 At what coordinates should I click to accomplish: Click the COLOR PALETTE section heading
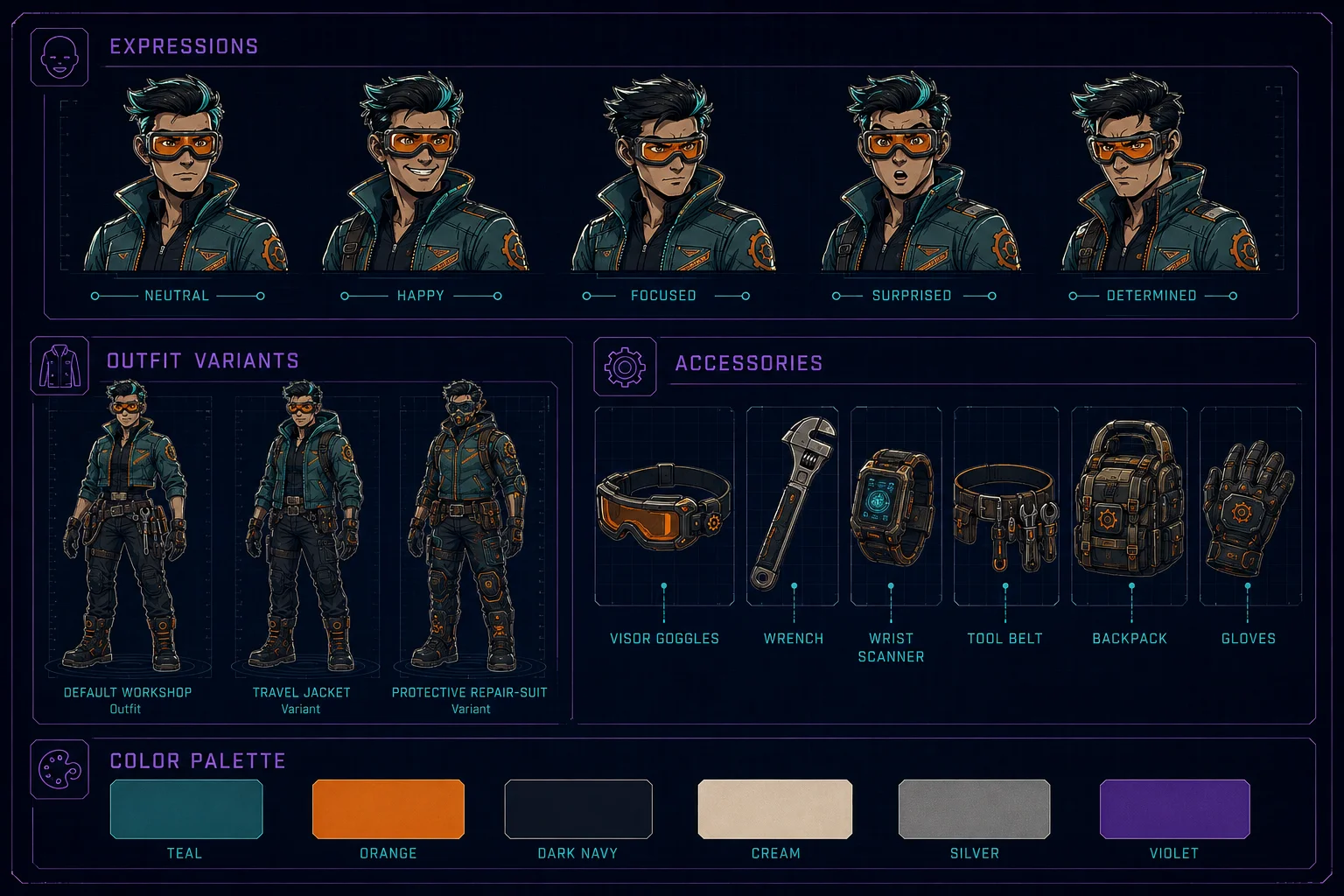pyautogui.click(x=198, y=761)
